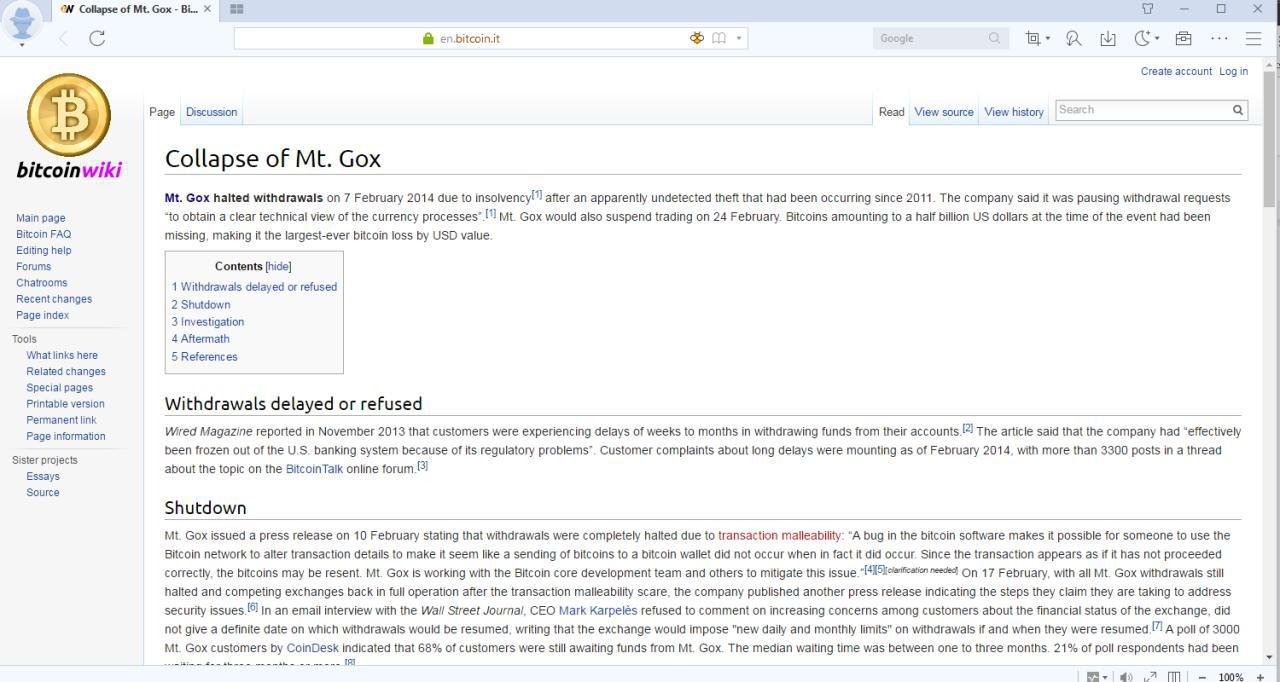1280x682 pixels.
Task: Open Special pages link
Action: point(59,388)
